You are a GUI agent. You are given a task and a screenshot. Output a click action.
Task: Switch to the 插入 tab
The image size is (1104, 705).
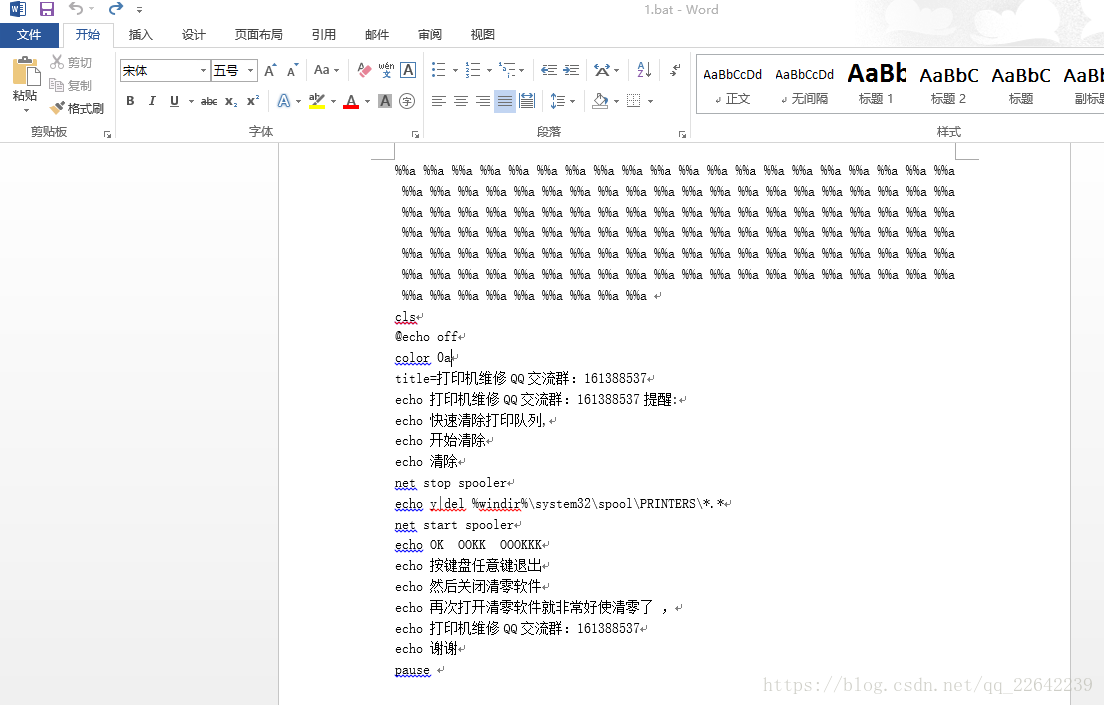click(140, 35)
